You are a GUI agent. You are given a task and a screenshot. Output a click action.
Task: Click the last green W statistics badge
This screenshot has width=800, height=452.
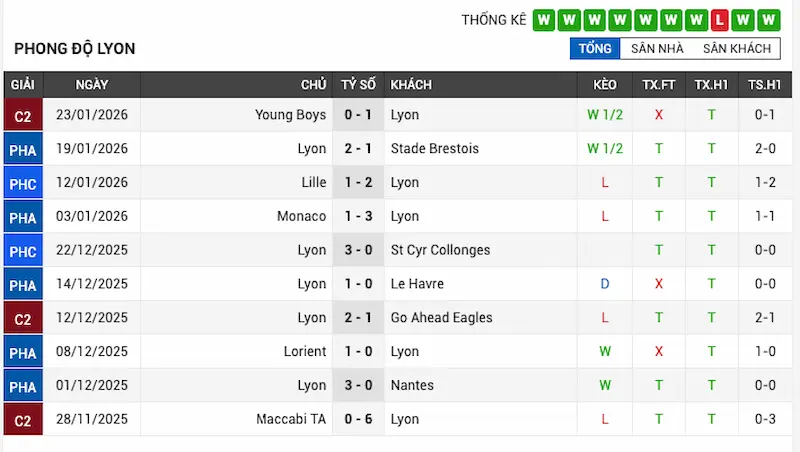[x=769, y=19]
